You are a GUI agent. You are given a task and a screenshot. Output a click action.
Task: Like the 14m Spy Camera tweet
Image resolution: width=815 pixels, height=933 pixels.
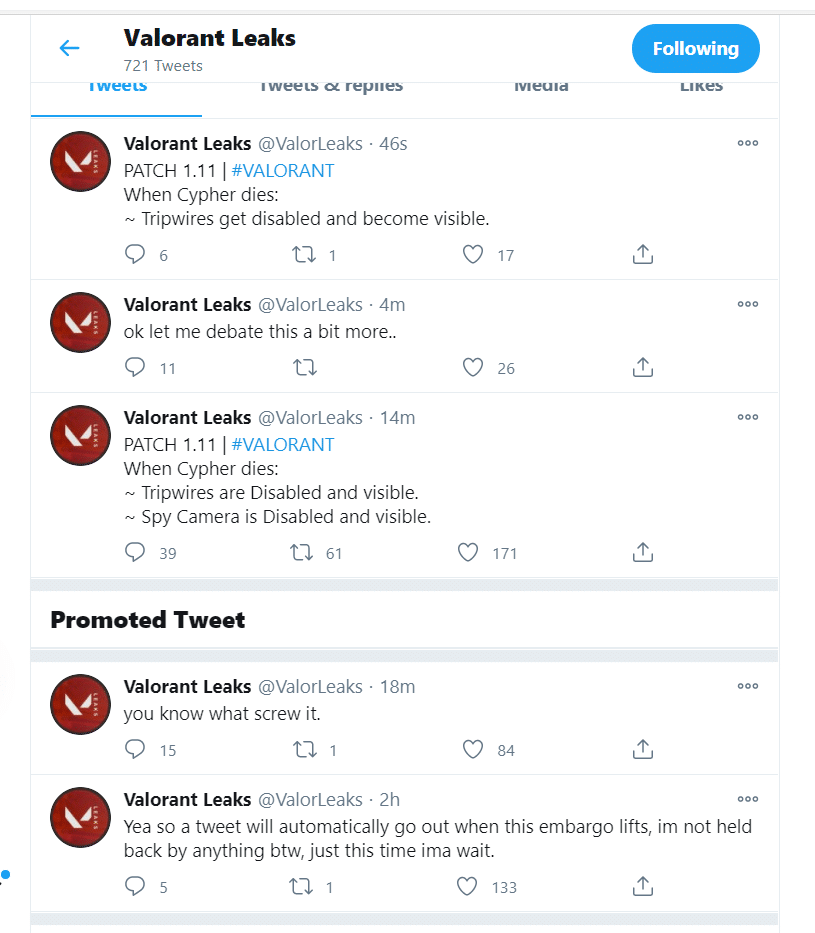(x=467, y=552)
